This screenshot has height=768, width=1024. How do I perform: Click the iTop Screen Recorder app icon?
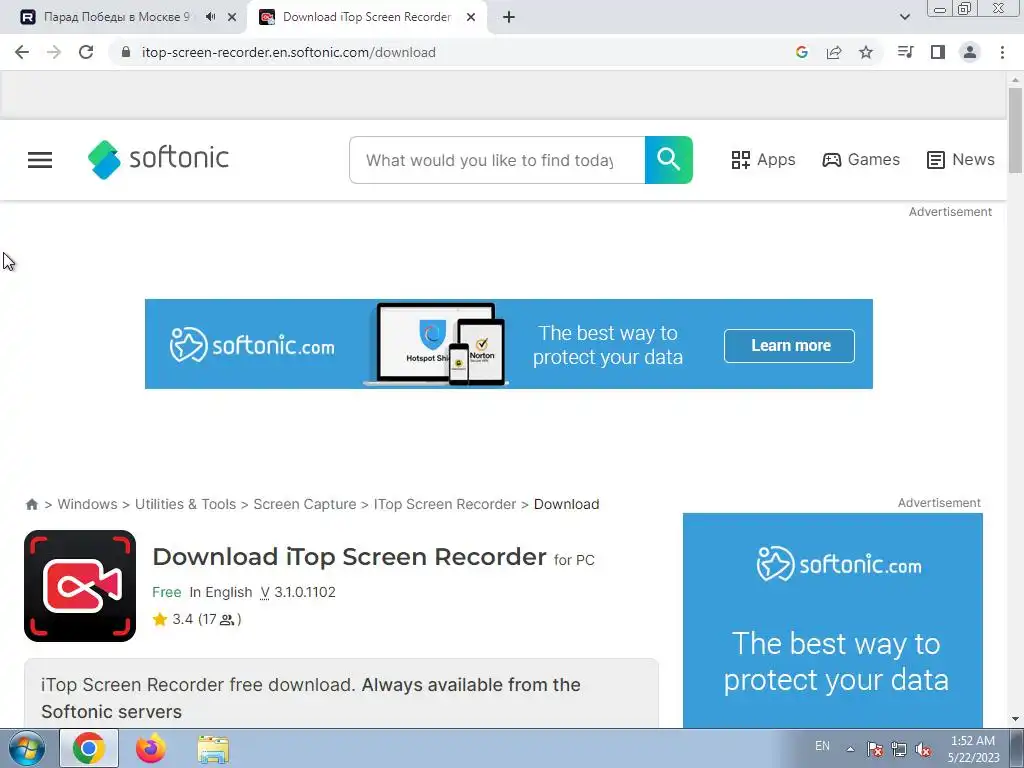80,586
